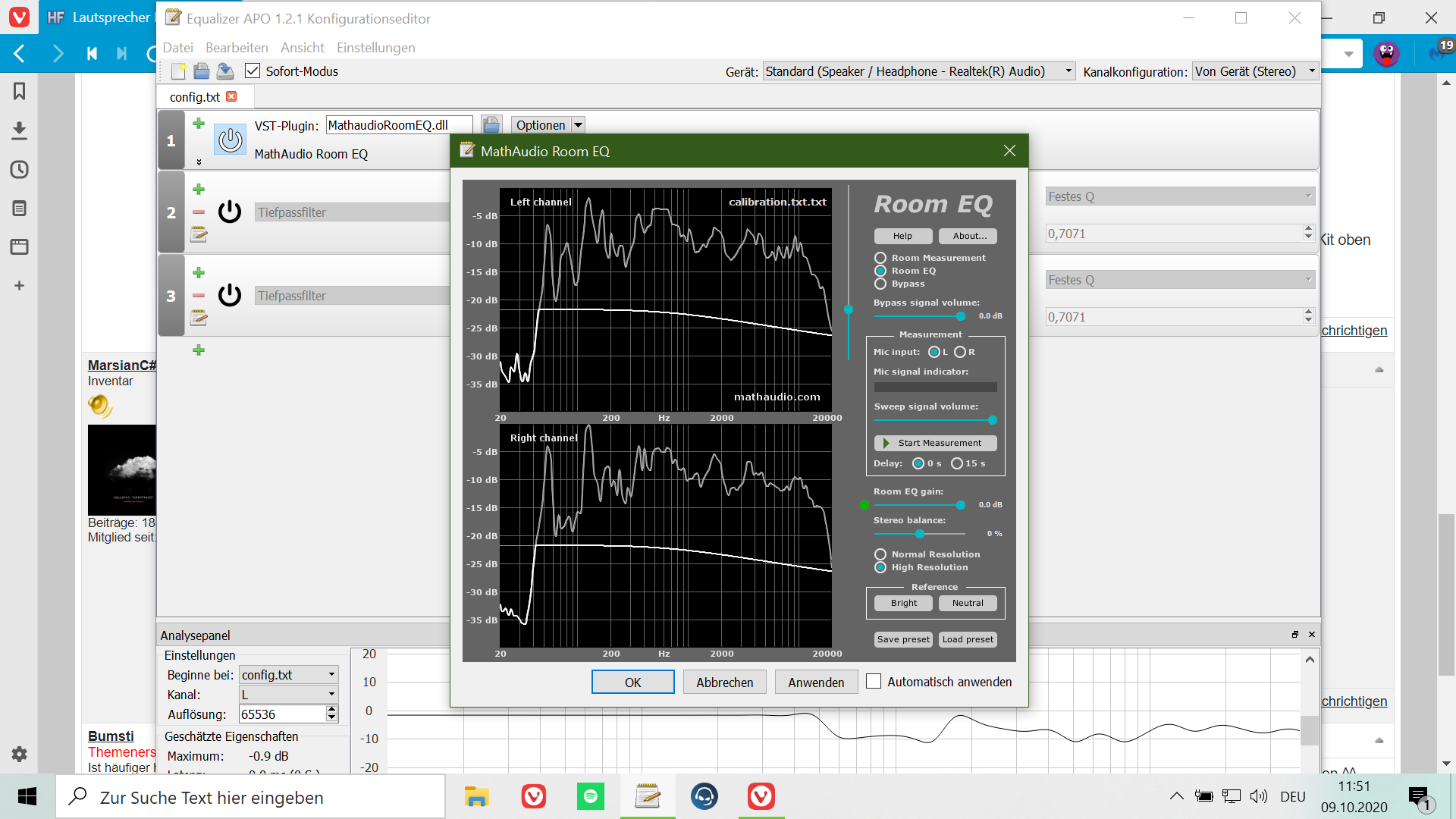Viewport: 1456px width, 819px height.
Task: Toggle power button of filter row 2
Action: pos(230,212)
